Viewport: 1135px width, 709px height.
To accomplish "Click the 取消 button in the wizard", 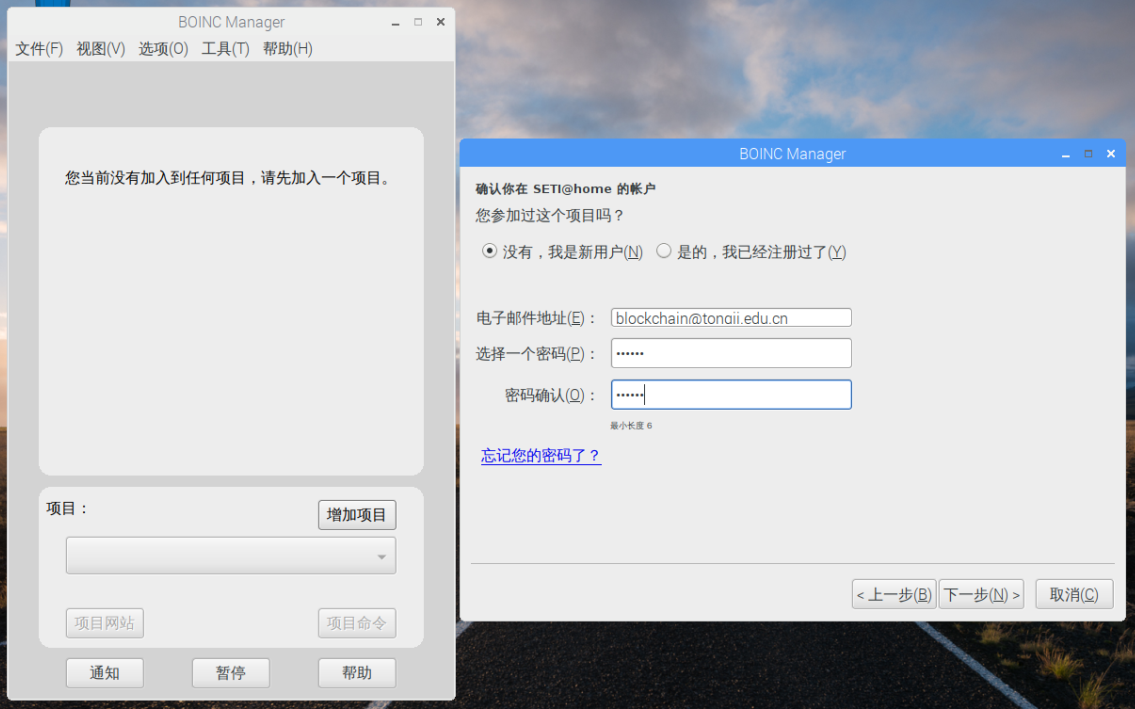I will tap(1073, 593).
